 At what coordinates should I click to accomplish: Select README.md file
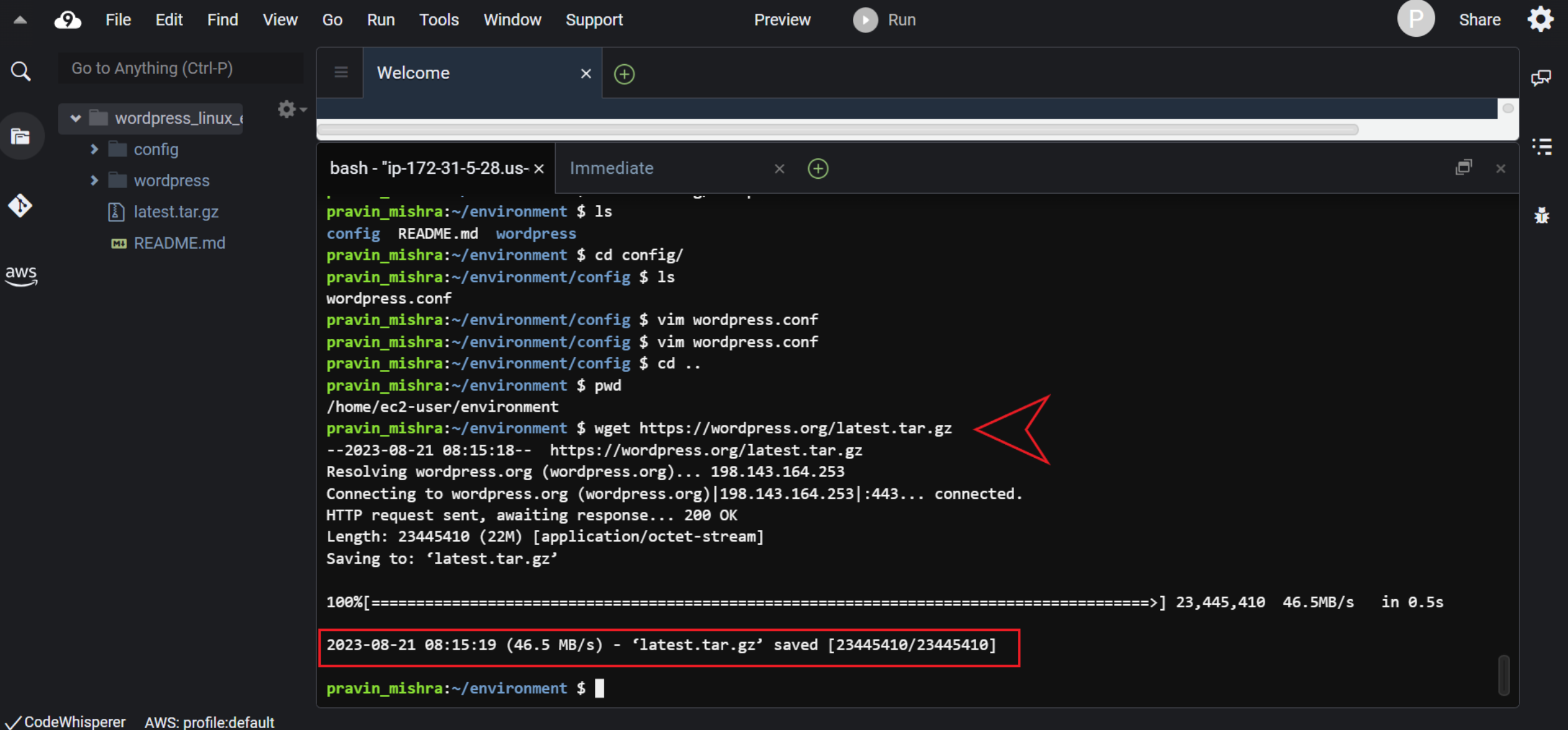pyautogui.click(x=179, y=243)
